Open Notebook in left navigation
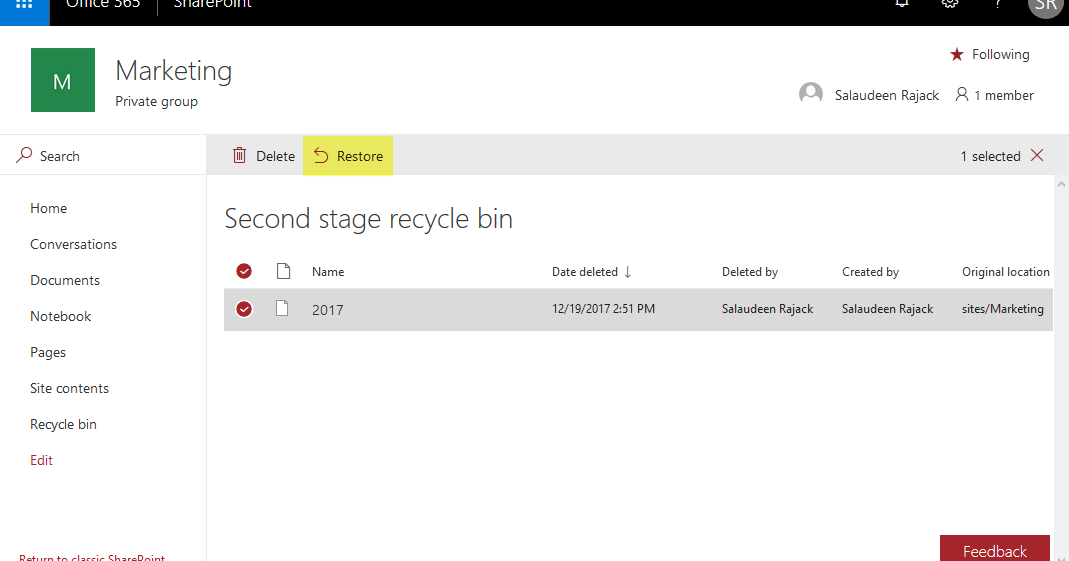The width and height of the screenshot is (1069, 561). (61, 316)
